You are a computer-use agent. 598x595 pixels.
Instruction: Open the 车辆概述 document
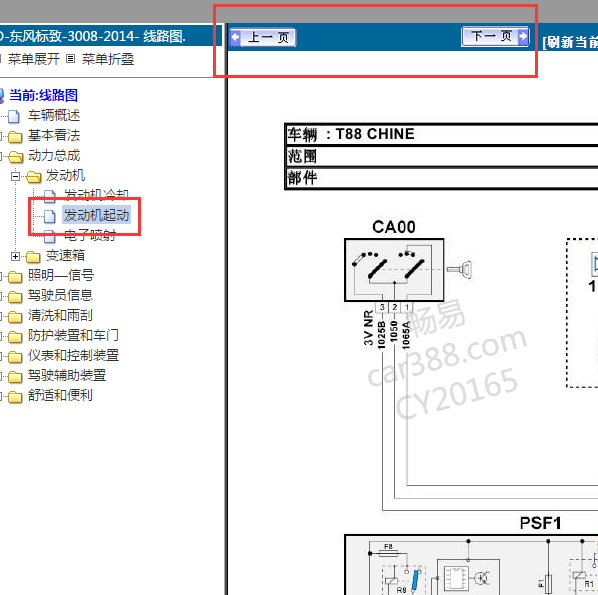(54, 116)
